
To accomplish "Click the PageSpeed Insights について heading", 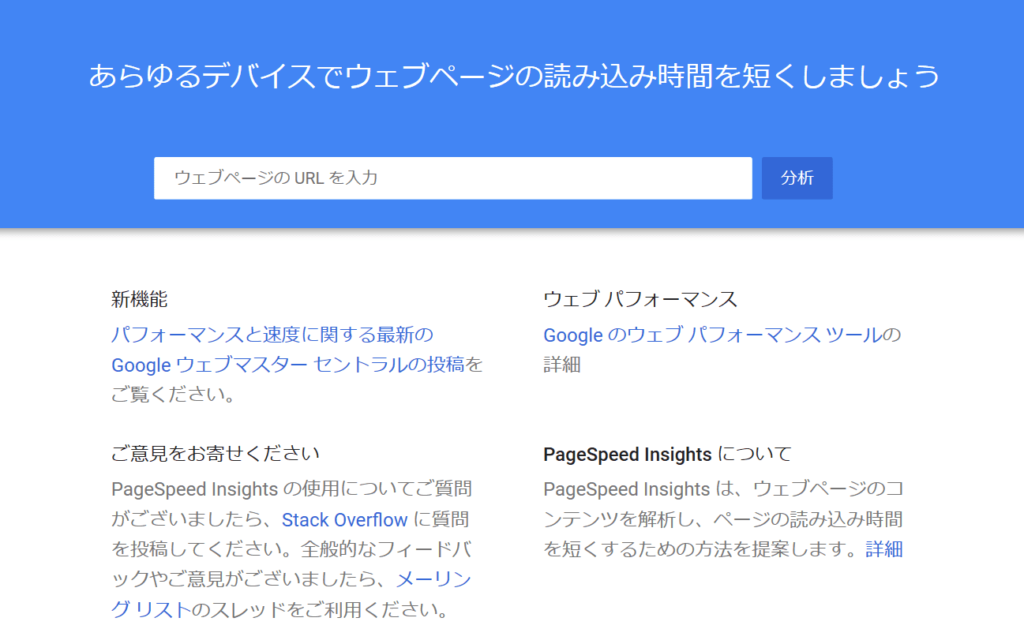I will [667, 454].
